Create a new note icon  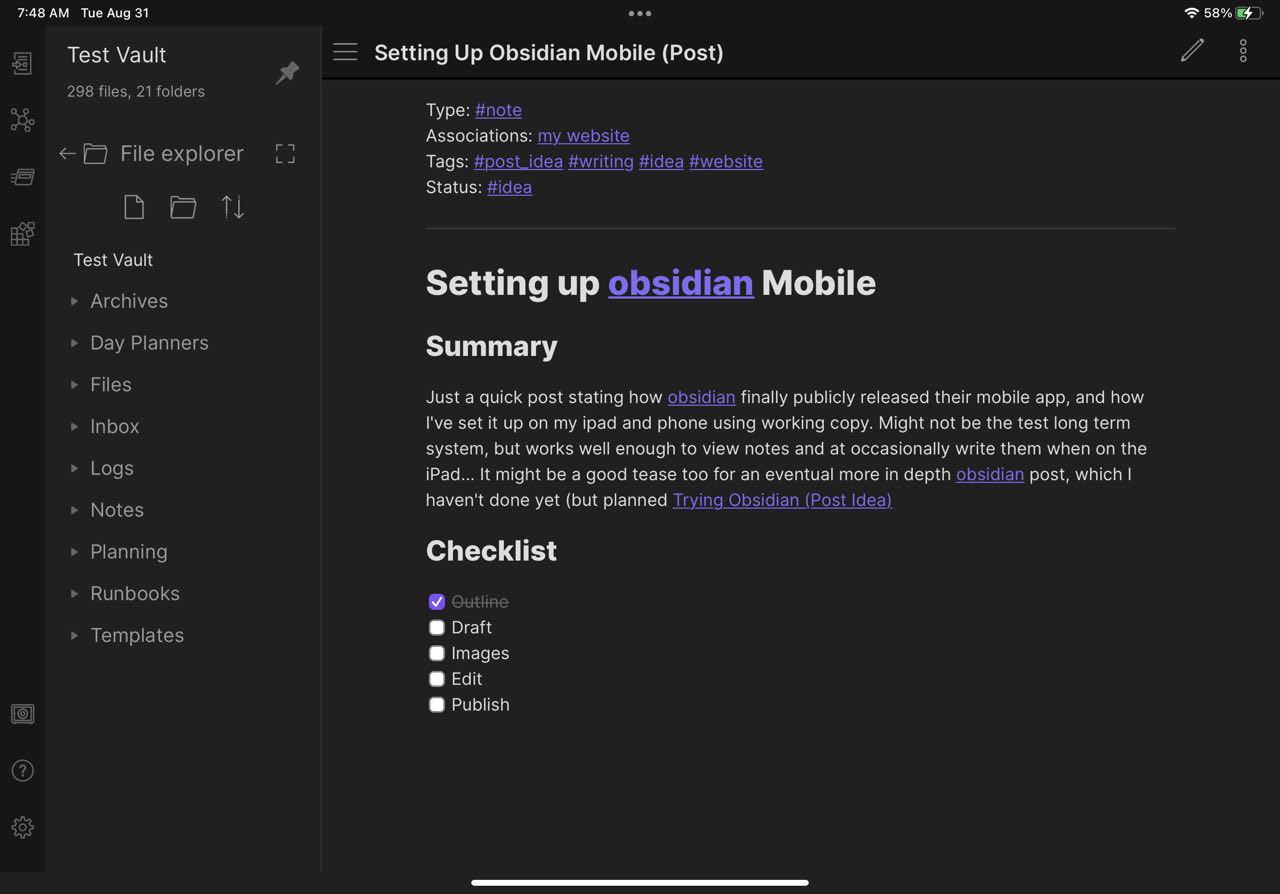[x=134, y=207]
